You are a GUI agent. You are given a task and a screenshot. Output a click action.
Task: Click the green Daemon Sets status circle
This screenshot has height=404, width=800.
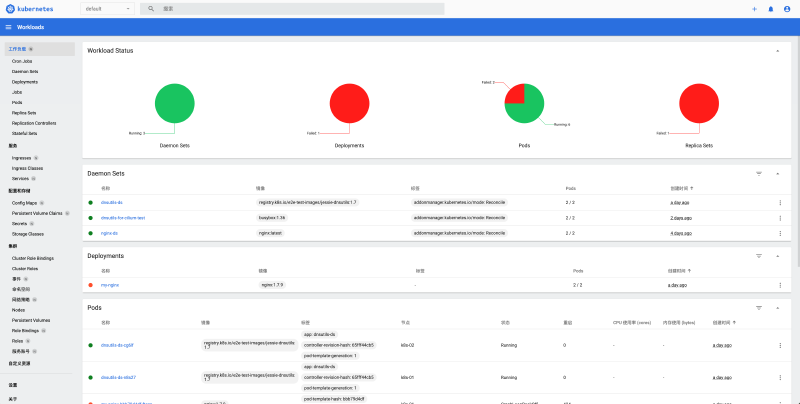(175, 104)
